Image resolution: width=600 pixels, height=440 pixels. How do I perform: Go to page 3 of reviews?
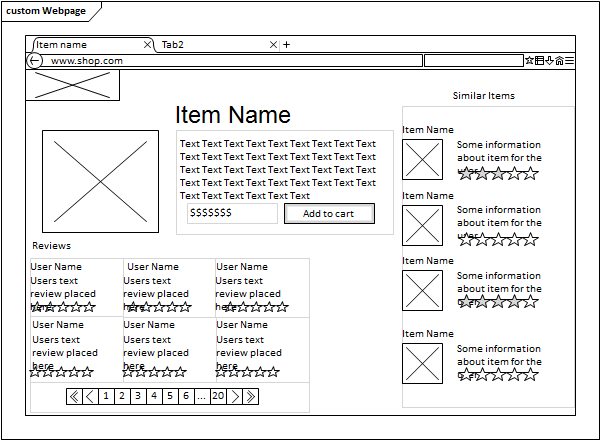[138, 397]
